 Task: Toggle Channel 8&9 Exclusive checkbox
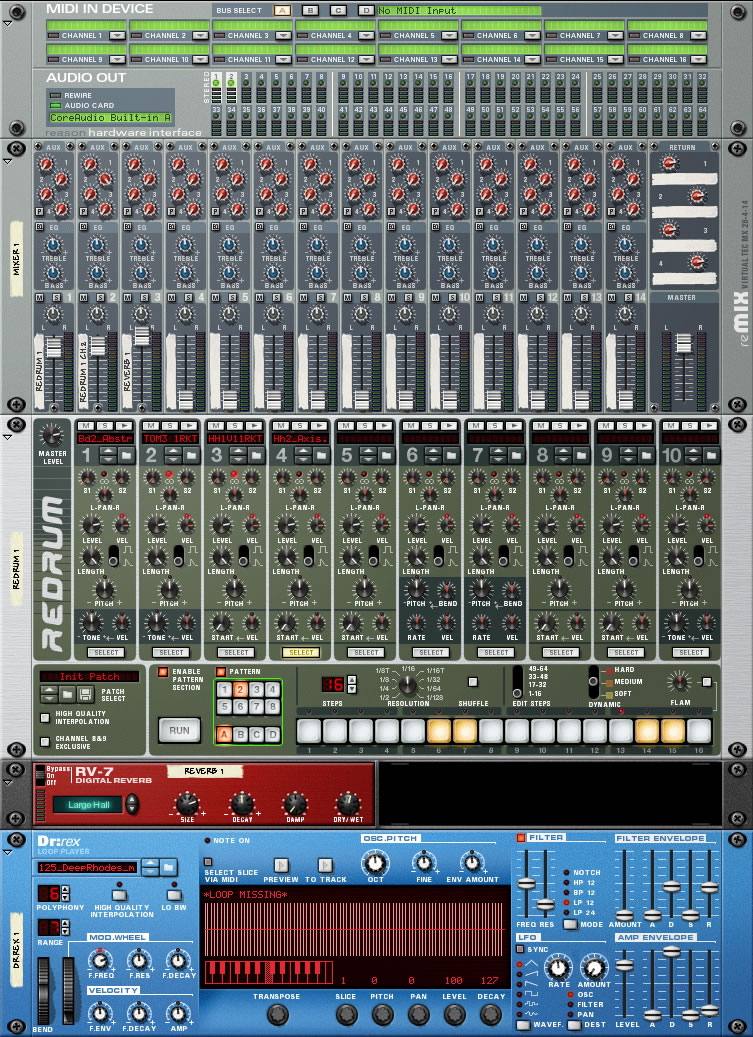[x=45, y=741]
